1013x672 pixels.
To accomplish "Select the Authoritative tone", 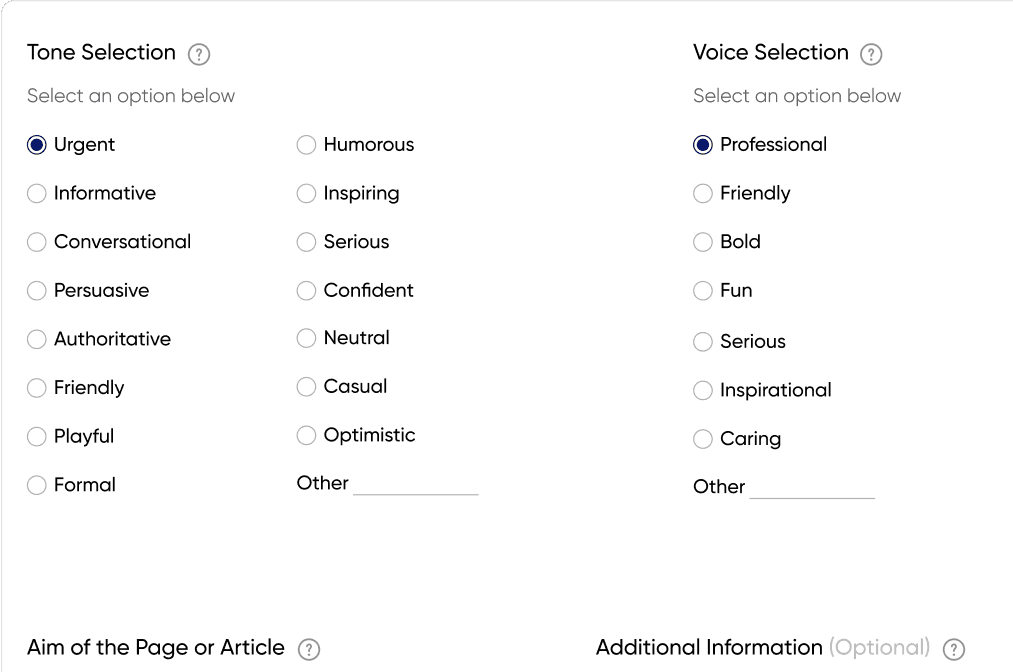I will 37,340.
